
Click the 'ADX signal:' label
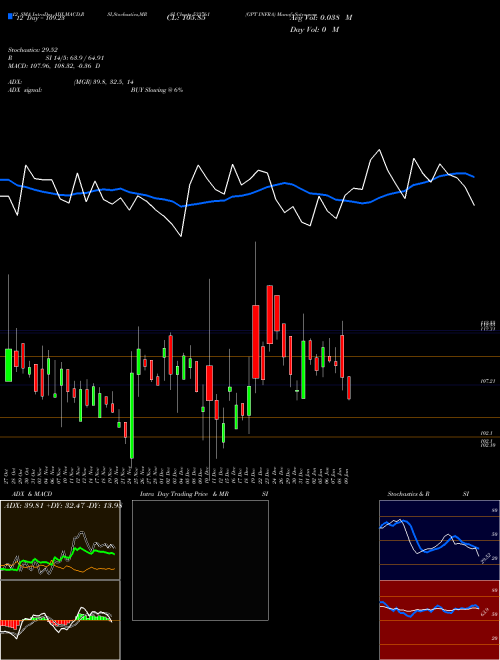pyautogui.click(x=25, y=90)
